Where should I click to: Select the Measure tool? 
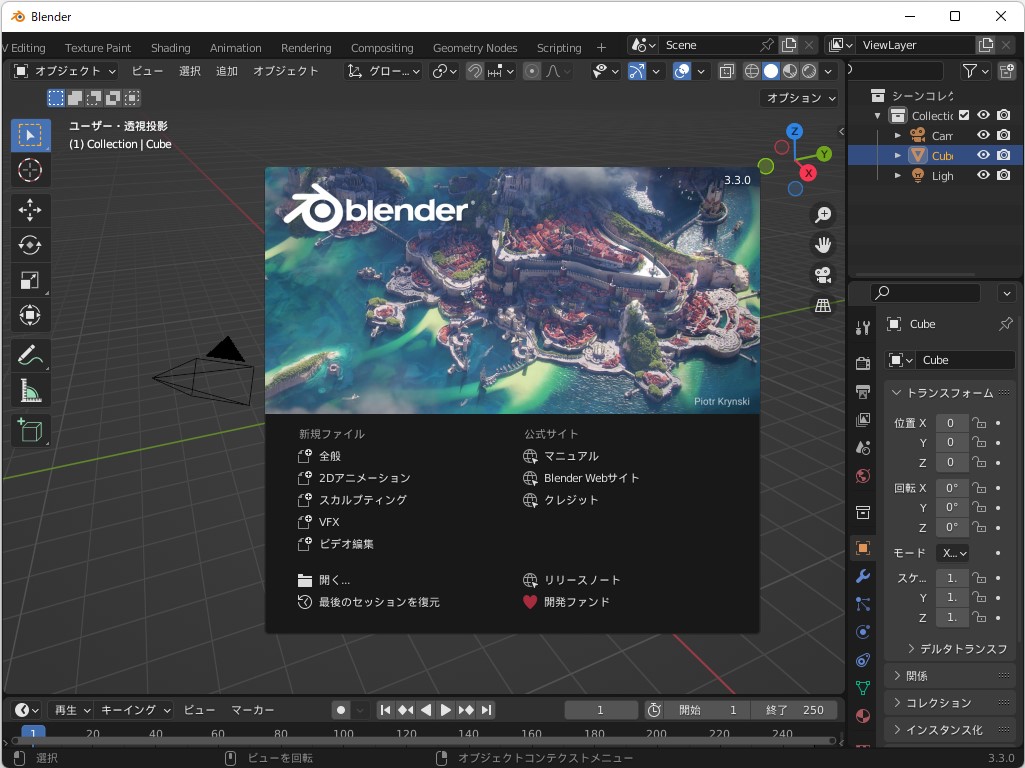[30, 392]
